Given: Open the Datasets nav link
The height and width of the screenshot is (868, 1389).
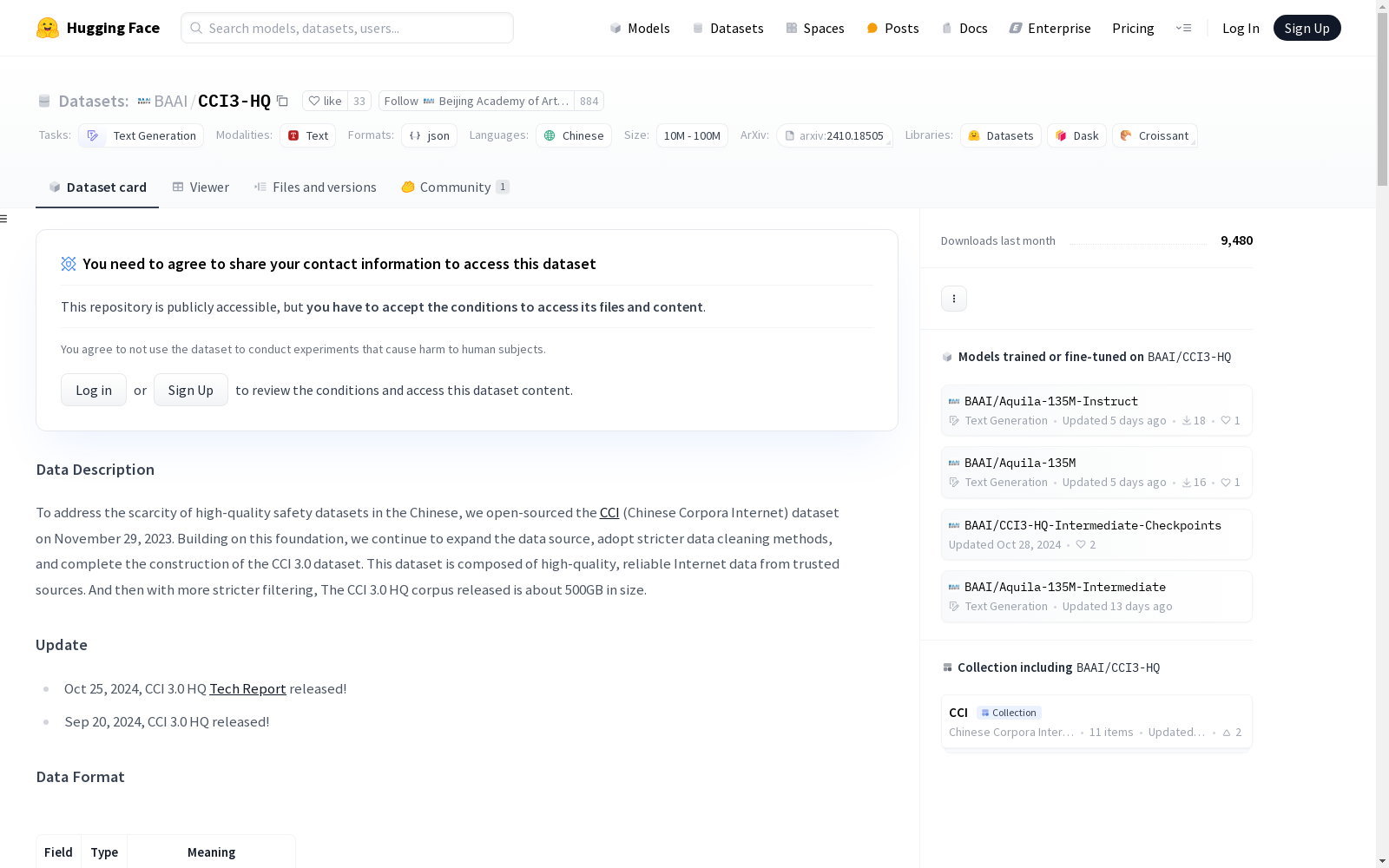Looking at the screenshot, I should pyautogui.click(x=727, y=28).
